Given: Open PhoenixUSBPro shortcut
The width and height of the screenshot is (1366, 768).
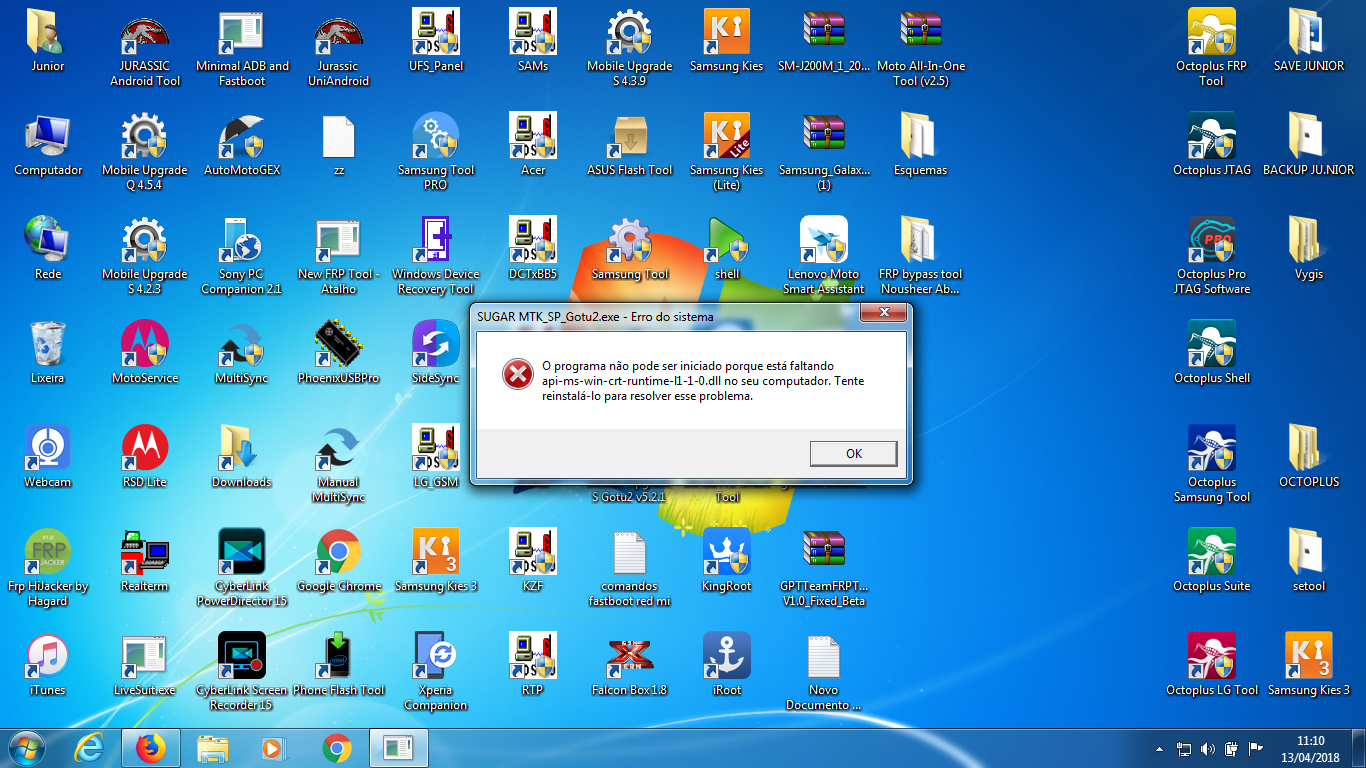Looking at the screenshot, I should (x=339, y=353).
